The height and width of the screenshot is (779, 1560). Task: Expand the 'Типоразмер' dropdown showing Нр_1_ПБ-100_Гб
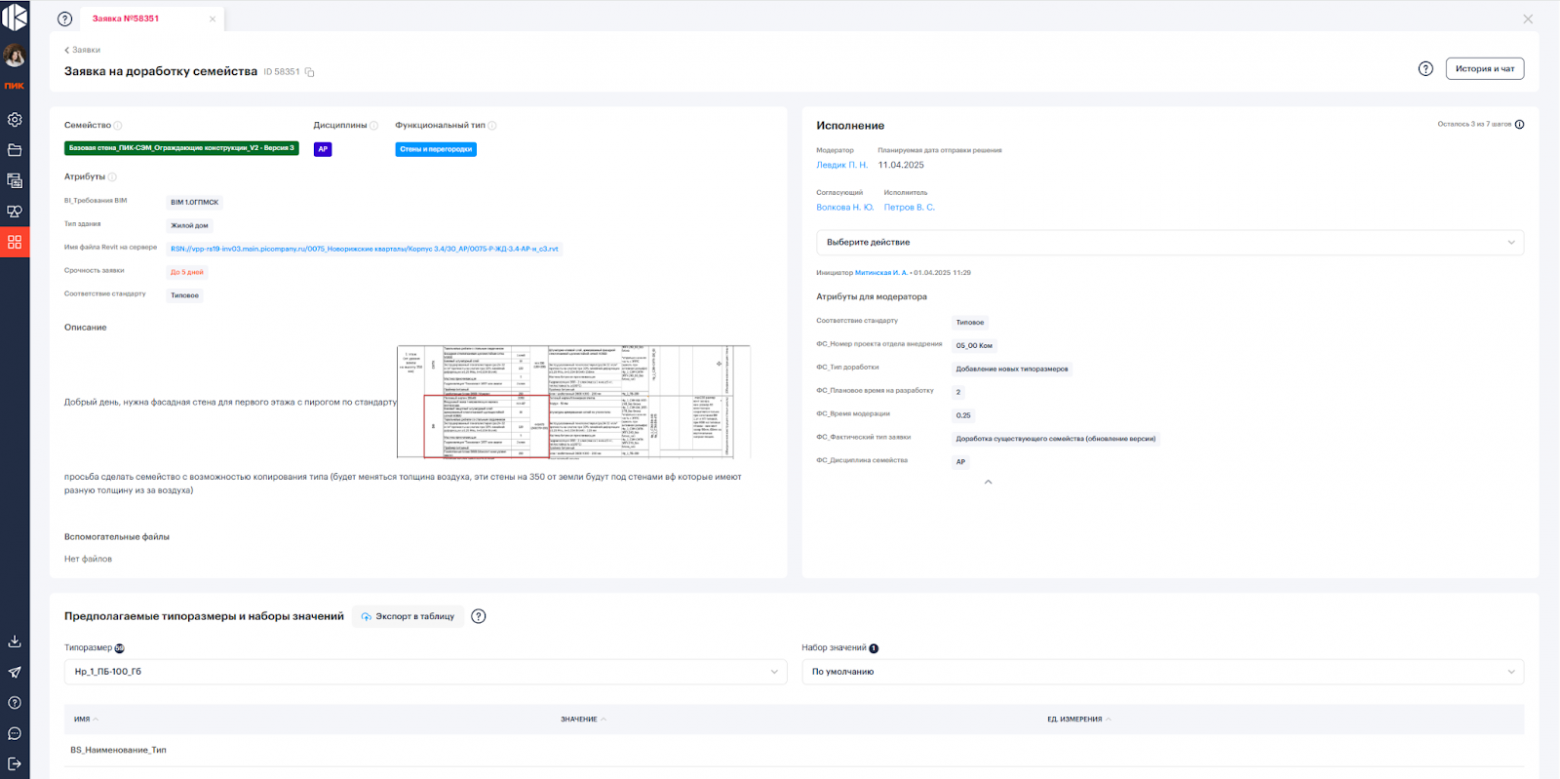pos(425,672)
